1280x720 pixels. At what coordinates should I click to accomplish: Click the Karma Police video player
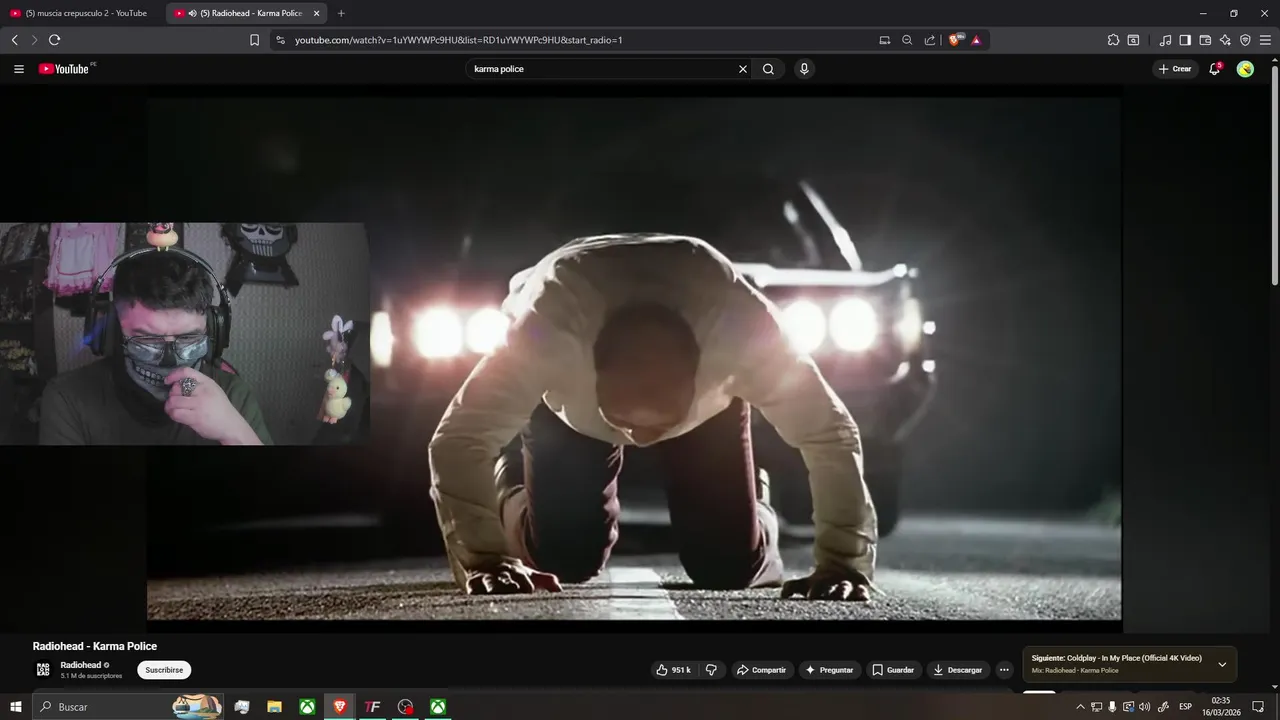pyautogui.click(x=634, y=358)
